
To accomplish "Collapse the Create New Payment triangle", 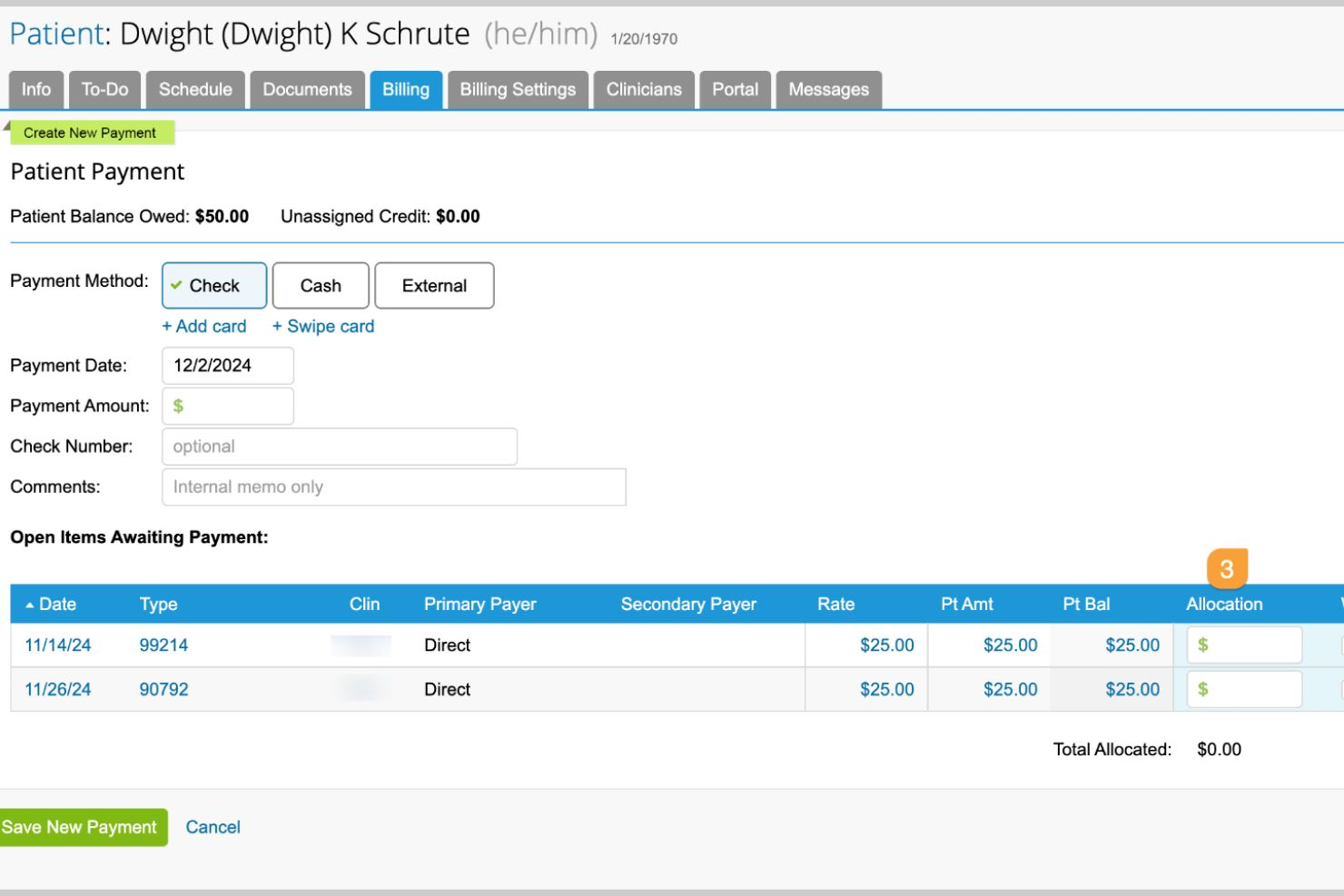I will tap(6, 126).
